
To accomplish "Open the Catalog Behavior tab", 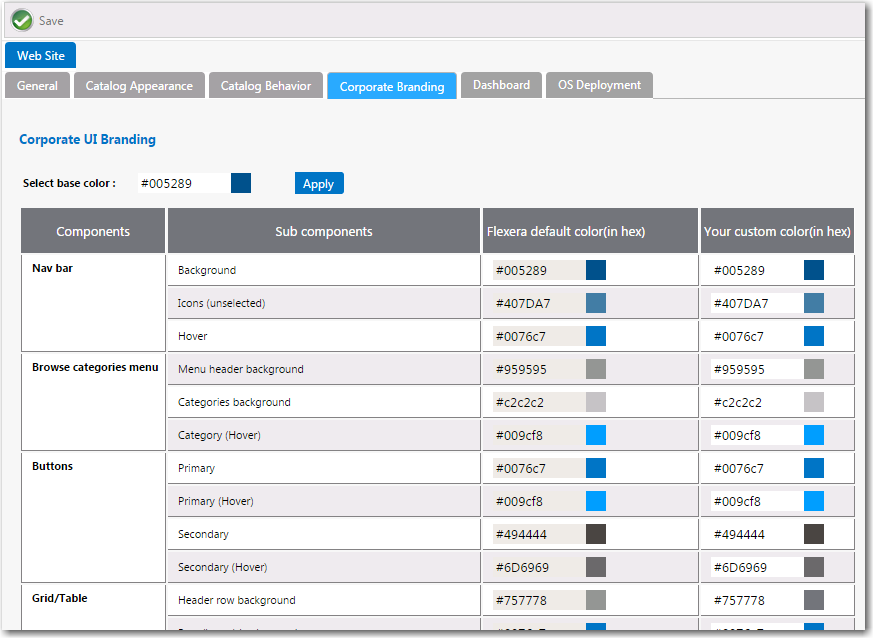I will pos(265,85).
